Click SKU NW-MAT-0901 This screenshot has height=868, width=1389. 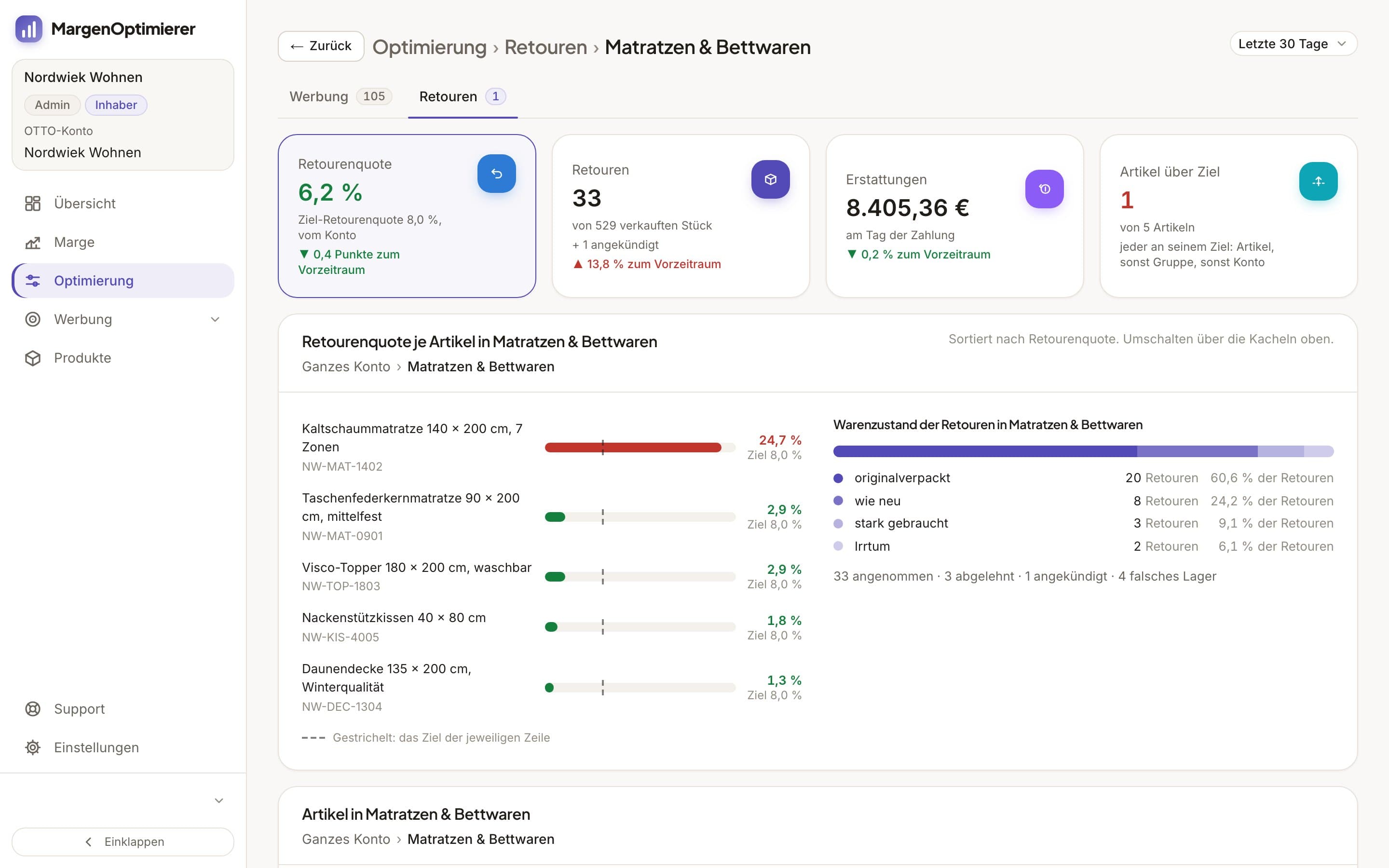tap(342, 536)
